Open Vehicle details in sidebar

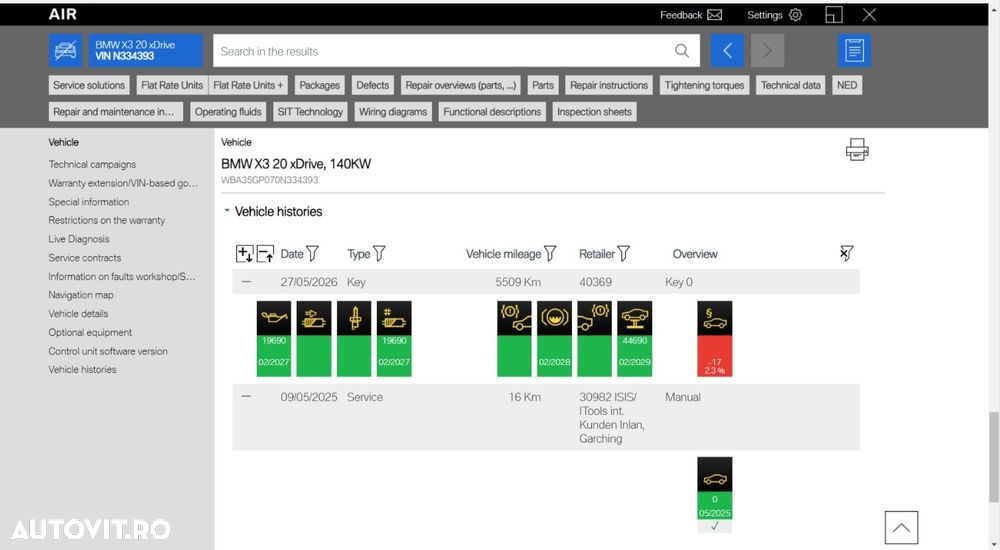pos(78,313)
